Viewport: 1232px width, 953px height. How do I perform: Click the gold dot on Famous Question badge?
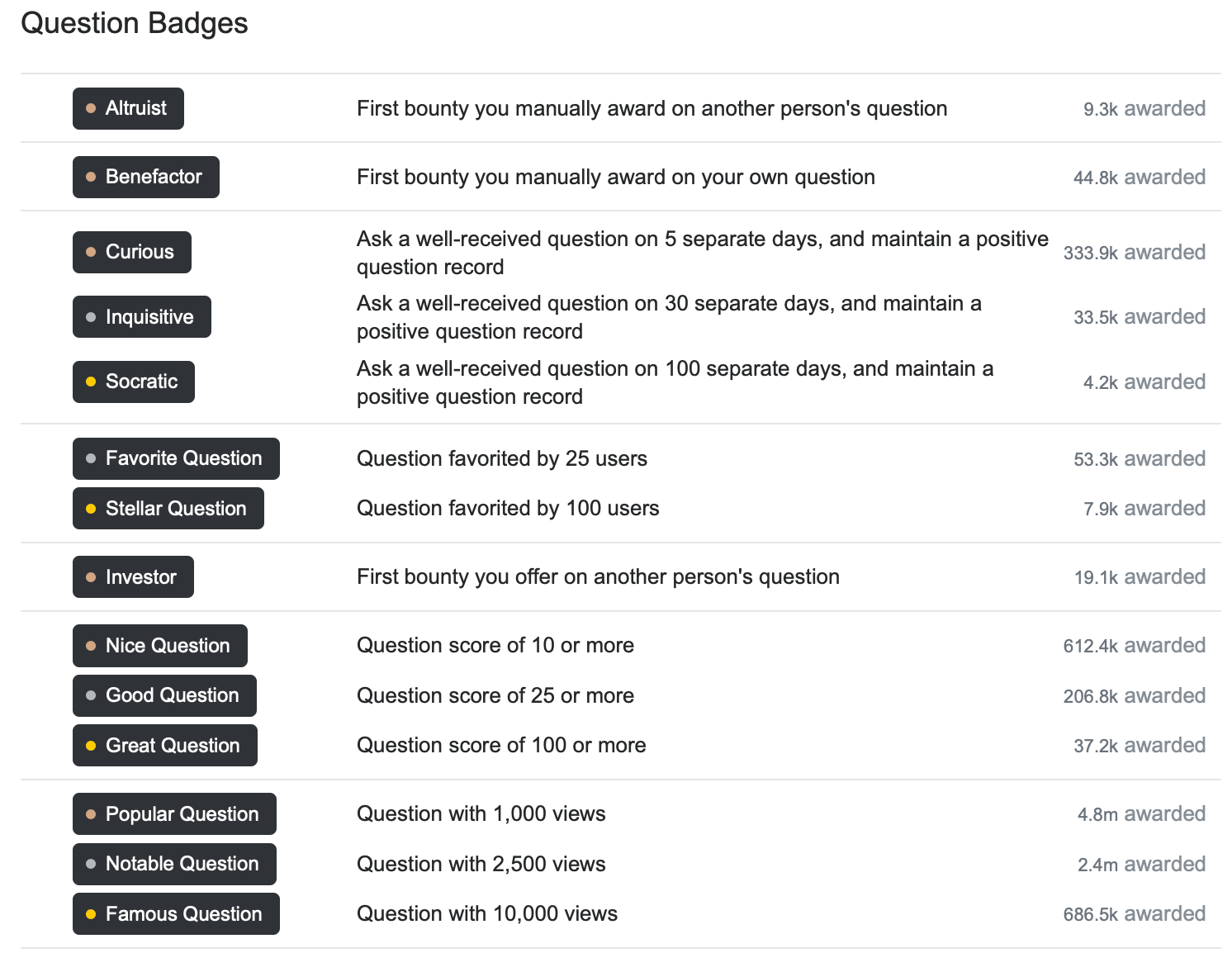91,914
